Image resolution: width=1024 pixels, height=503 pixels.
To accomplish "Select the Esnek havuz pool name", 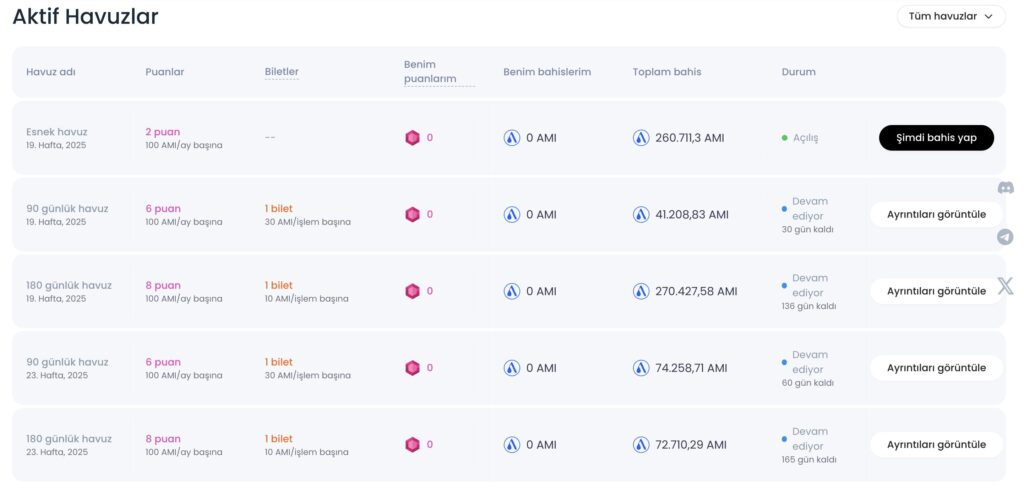I will (x=57, y=132).
